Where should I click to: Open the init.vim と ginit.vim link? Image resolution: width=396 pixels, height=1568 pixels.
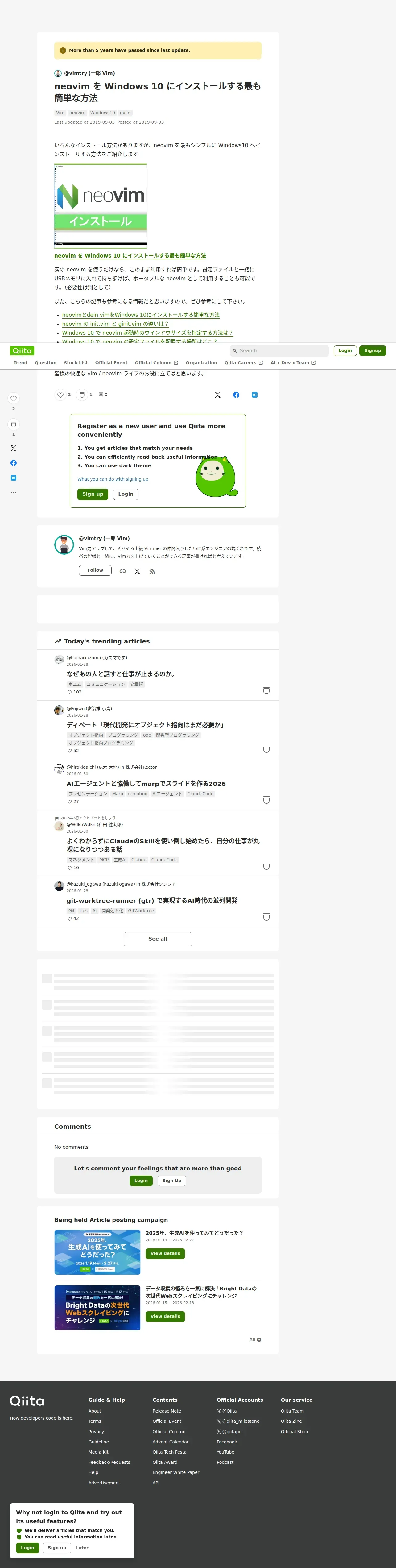[x=116, y=324]
